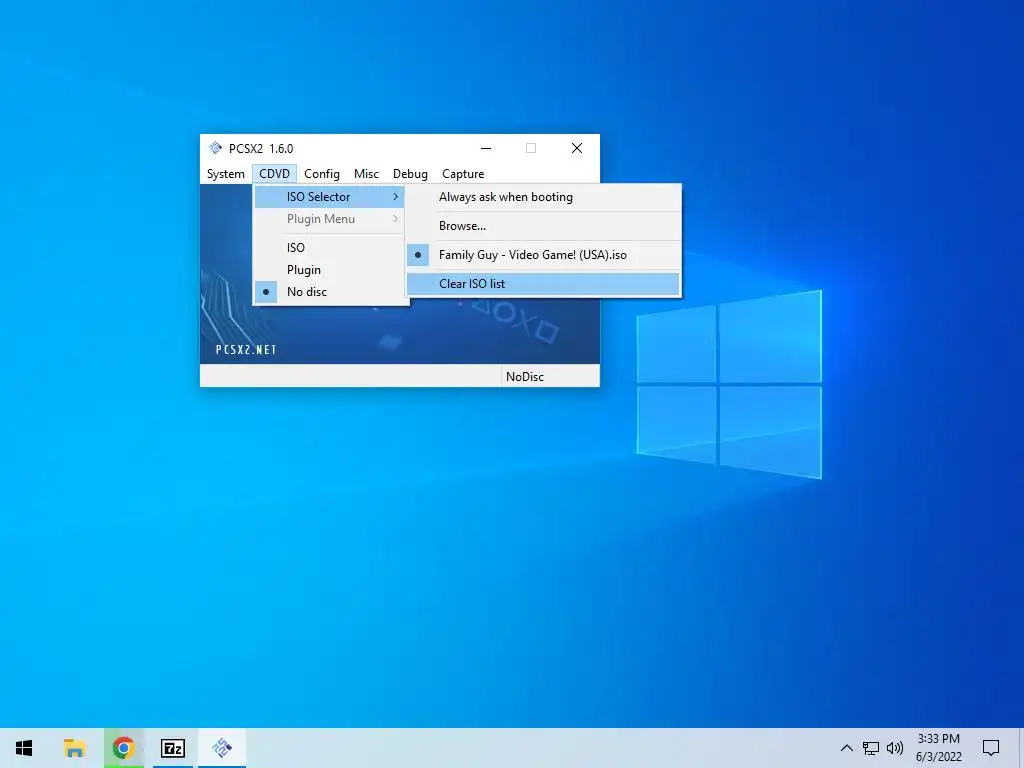Click Browse... to pick an ISO
The height and width of the screenshot is (768, 1024).
[543, 226]
